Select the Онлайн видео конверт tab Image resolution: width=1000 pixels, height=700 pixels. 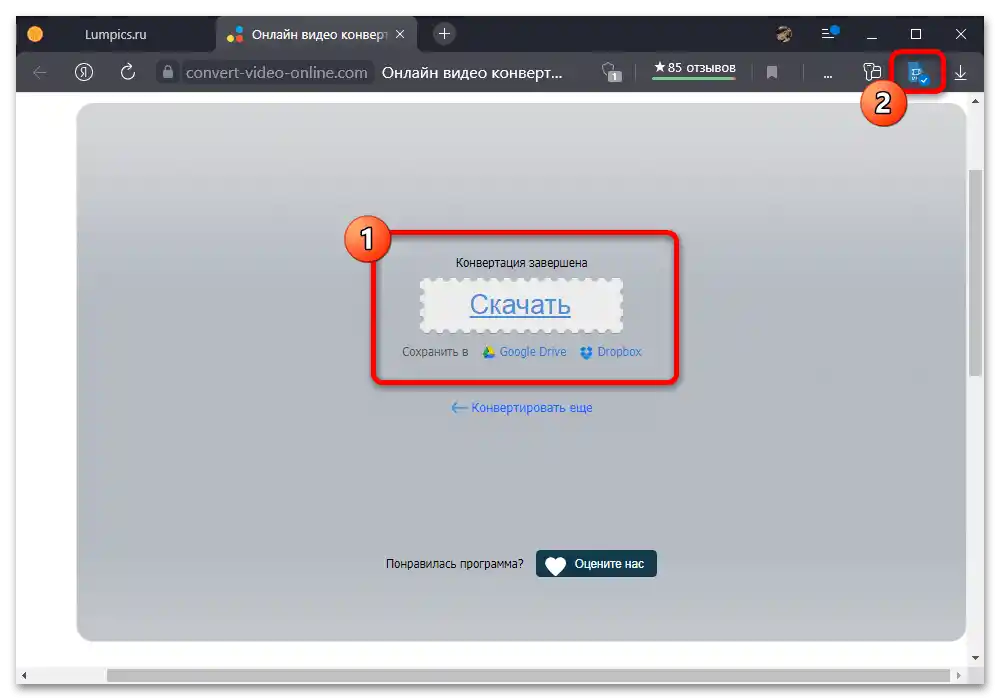point(318,34)
